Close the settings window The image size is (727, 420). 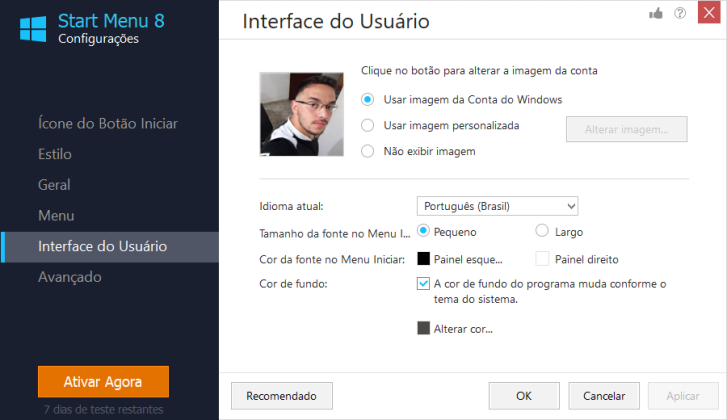point(709,13)
